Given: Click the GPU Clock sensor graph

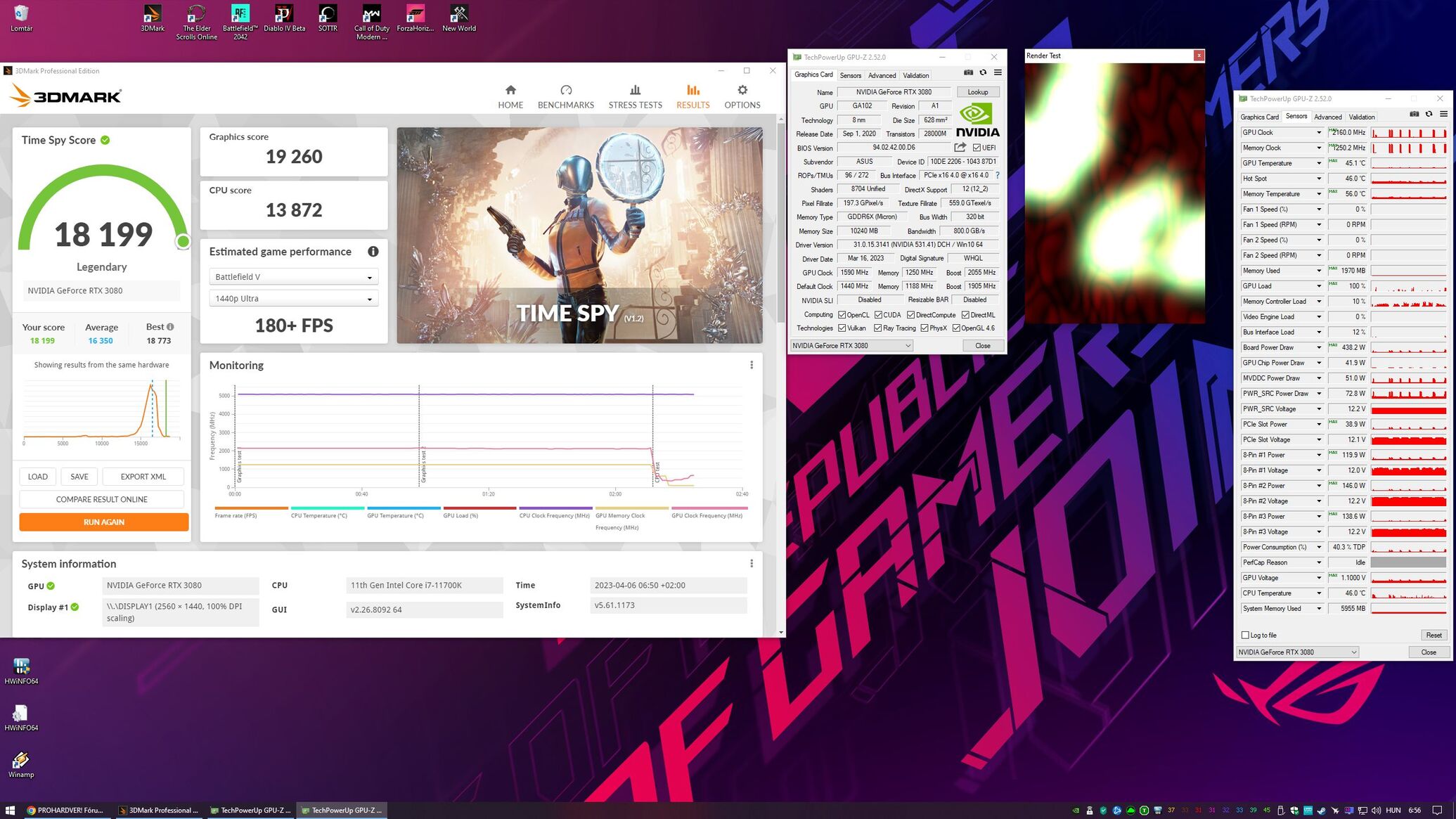Looking at the screenshot, I should tap(1408, 132).
